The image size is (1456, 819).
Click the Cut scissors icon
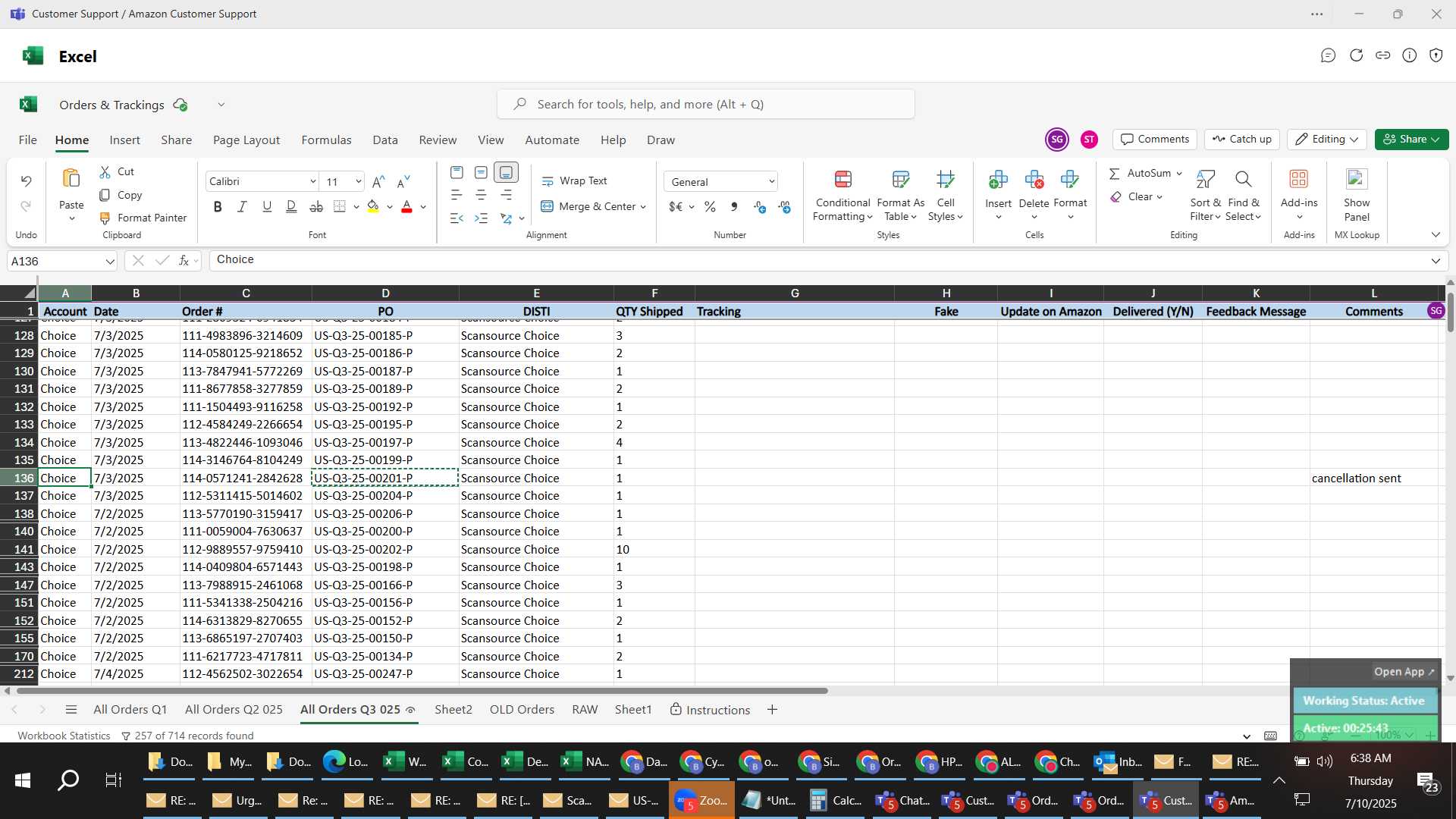point(105,172)
